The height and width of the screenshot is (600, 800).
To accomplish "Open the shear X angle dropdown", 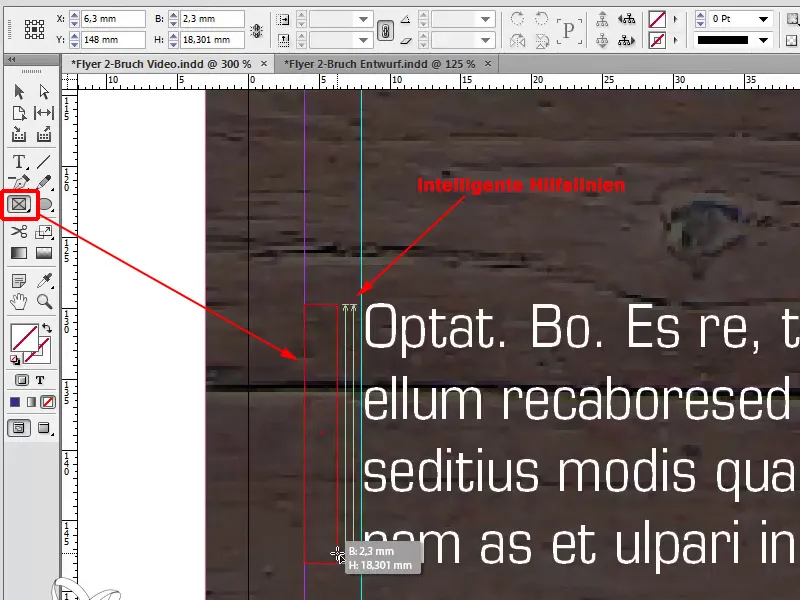I will tap(485, 40).
